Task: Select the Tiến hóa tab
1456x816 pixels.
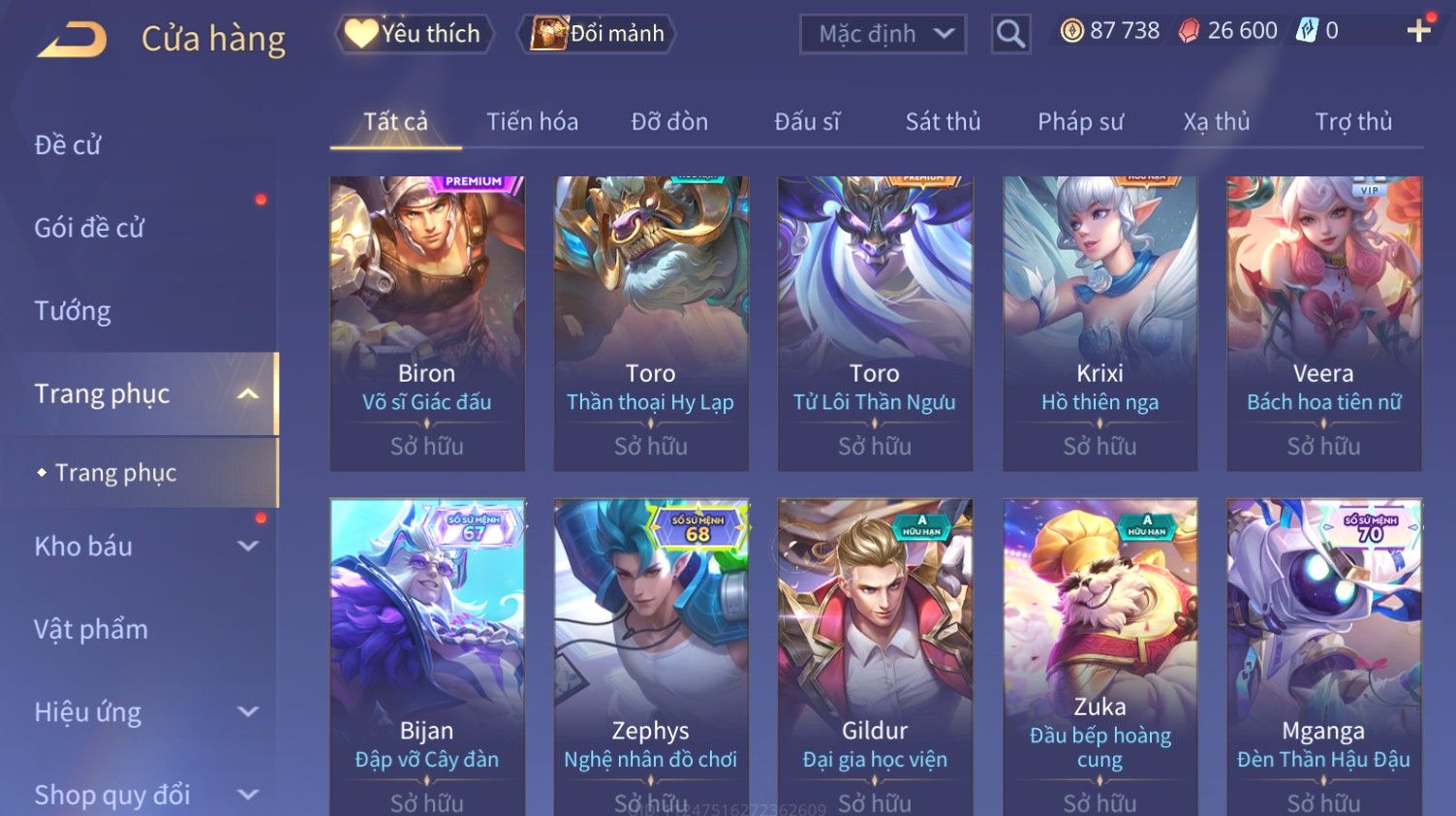Action: 532,121
